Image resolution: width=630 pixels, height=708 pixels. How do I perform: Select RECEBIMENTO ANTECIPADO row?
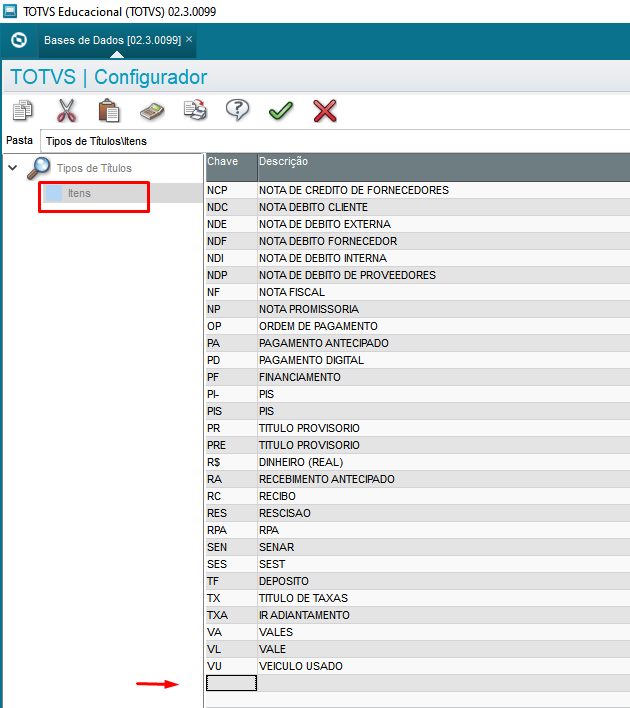click(x=418, y=480)
